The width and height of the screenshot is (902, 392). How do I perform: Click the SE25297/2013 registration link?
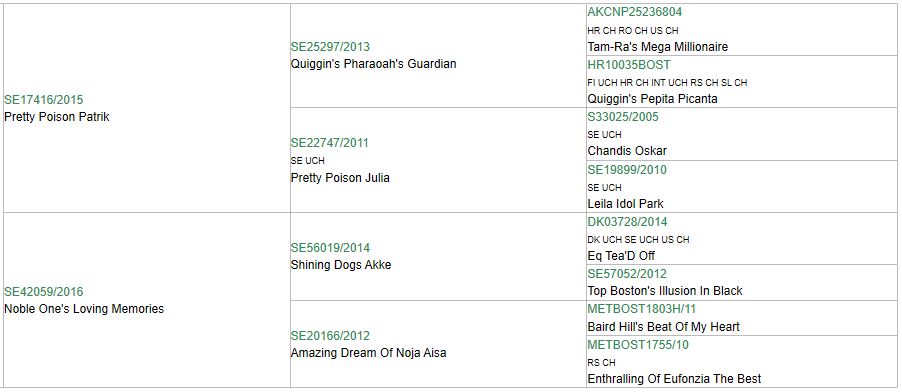click(x=330, y=47)
